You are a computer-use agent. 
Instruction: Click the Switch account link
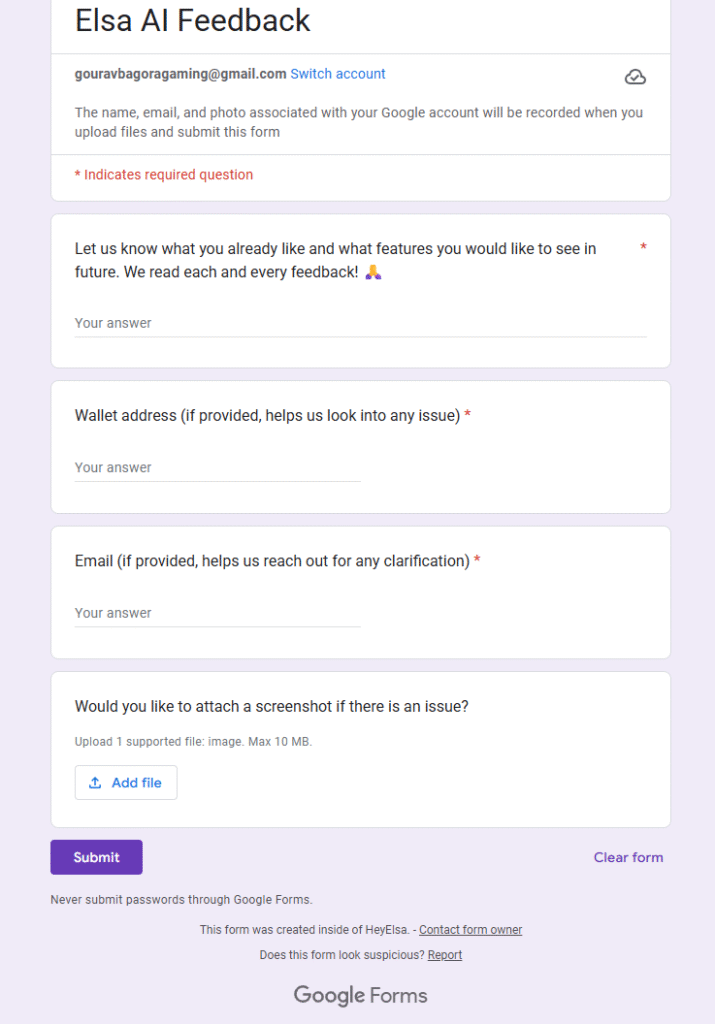click(x=338, y=74)
